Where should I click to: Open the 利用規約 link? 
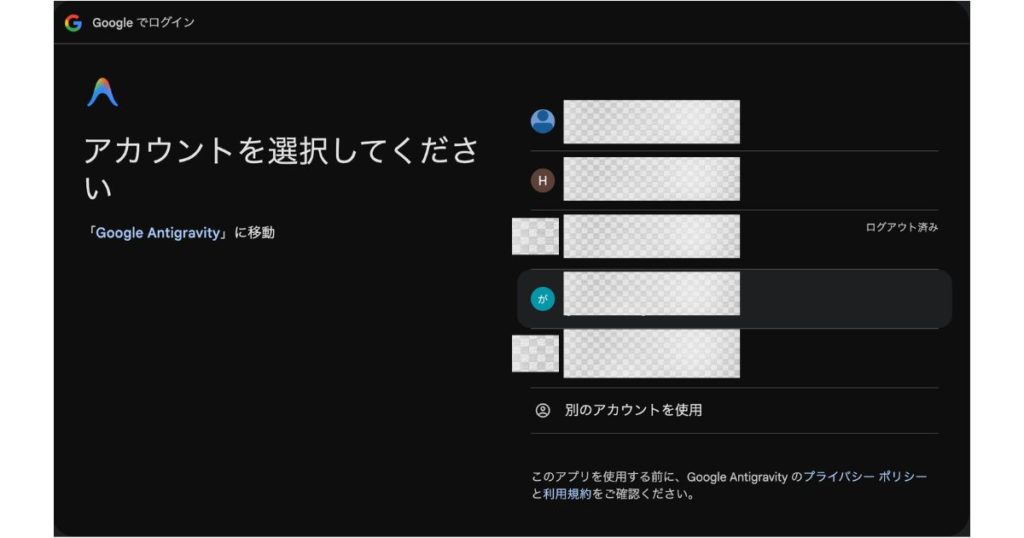click(x=567, y=494)
